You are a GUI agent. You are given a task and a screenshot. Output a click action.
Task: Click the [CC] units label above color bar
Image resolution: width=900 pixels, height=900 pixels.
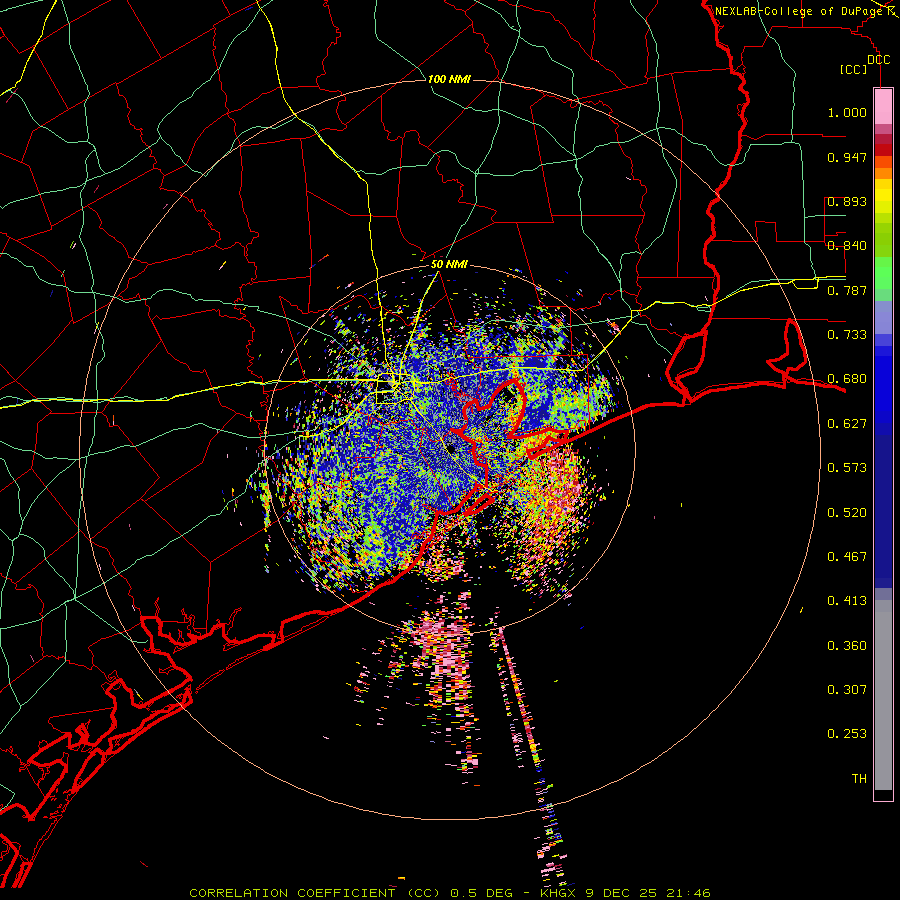tap(854, 69)
